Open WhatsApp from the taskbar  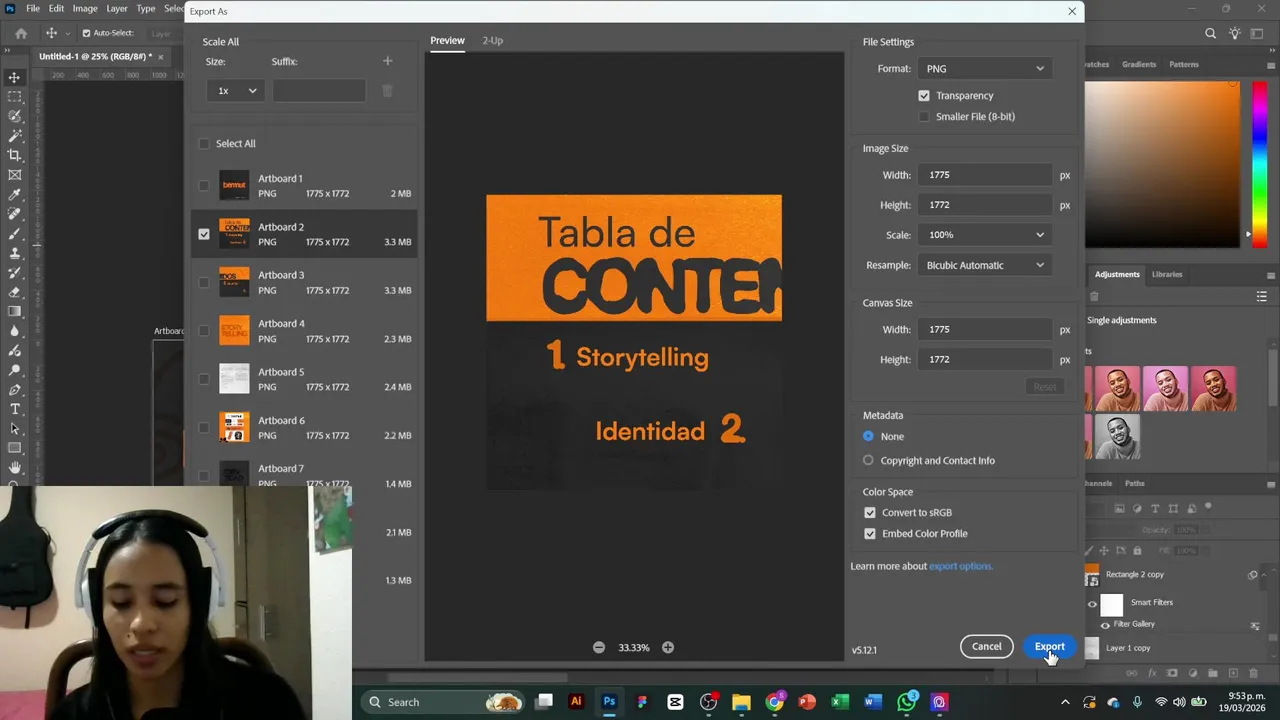pos(907,702)
